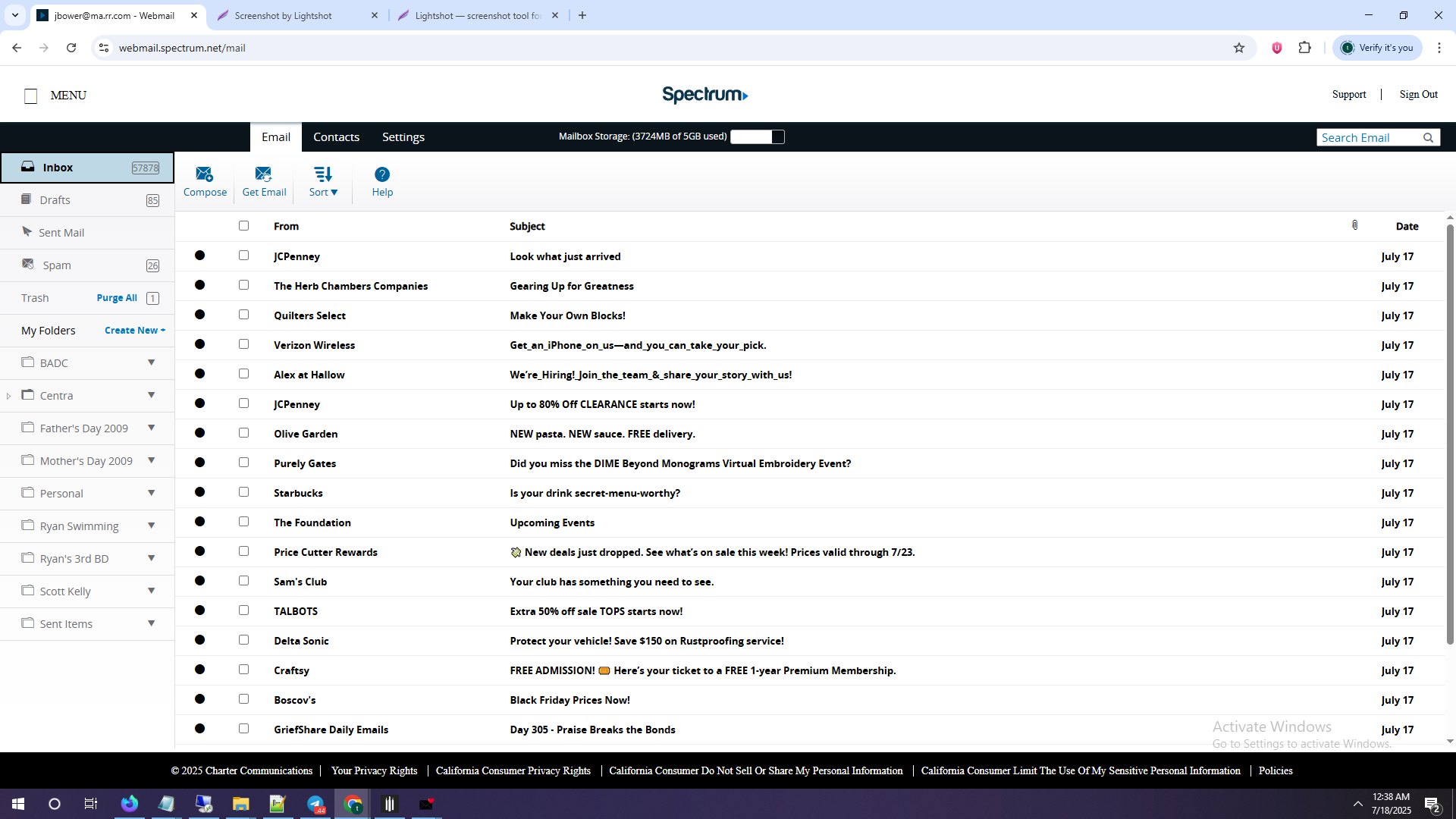
Task: Click the Compose envelope icon
Action: coord(204,174)
